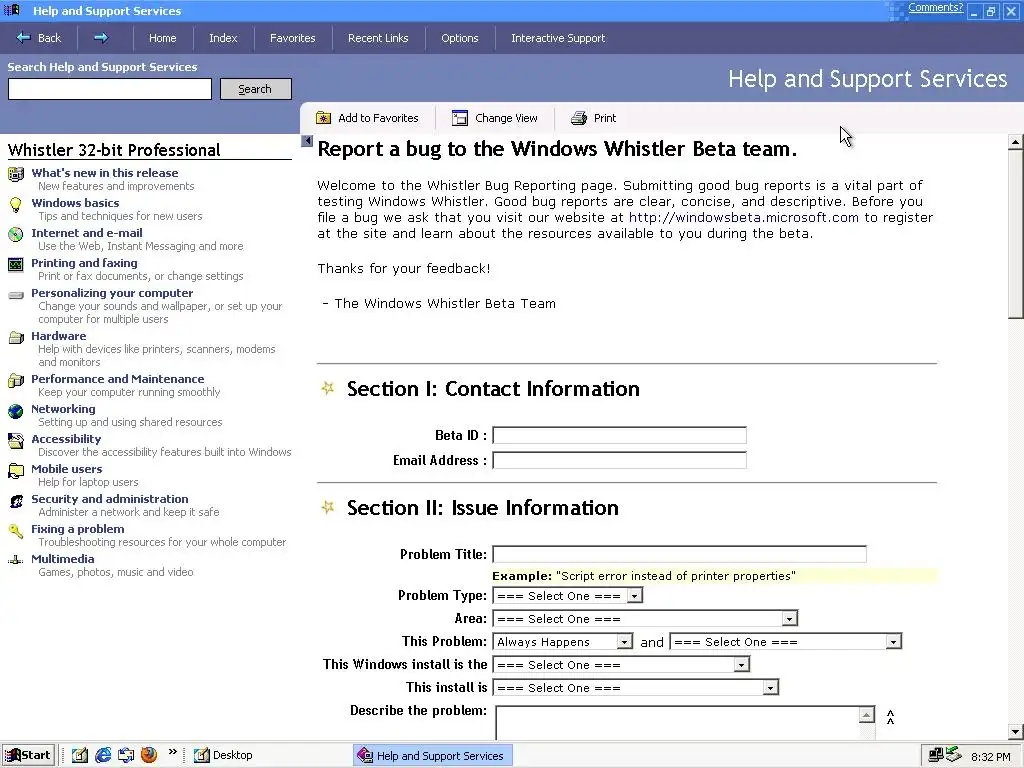The width and height of the screenshot is (1024, 768).
Task: Click the Networking globe icon
Action: [x=16, y=411]
